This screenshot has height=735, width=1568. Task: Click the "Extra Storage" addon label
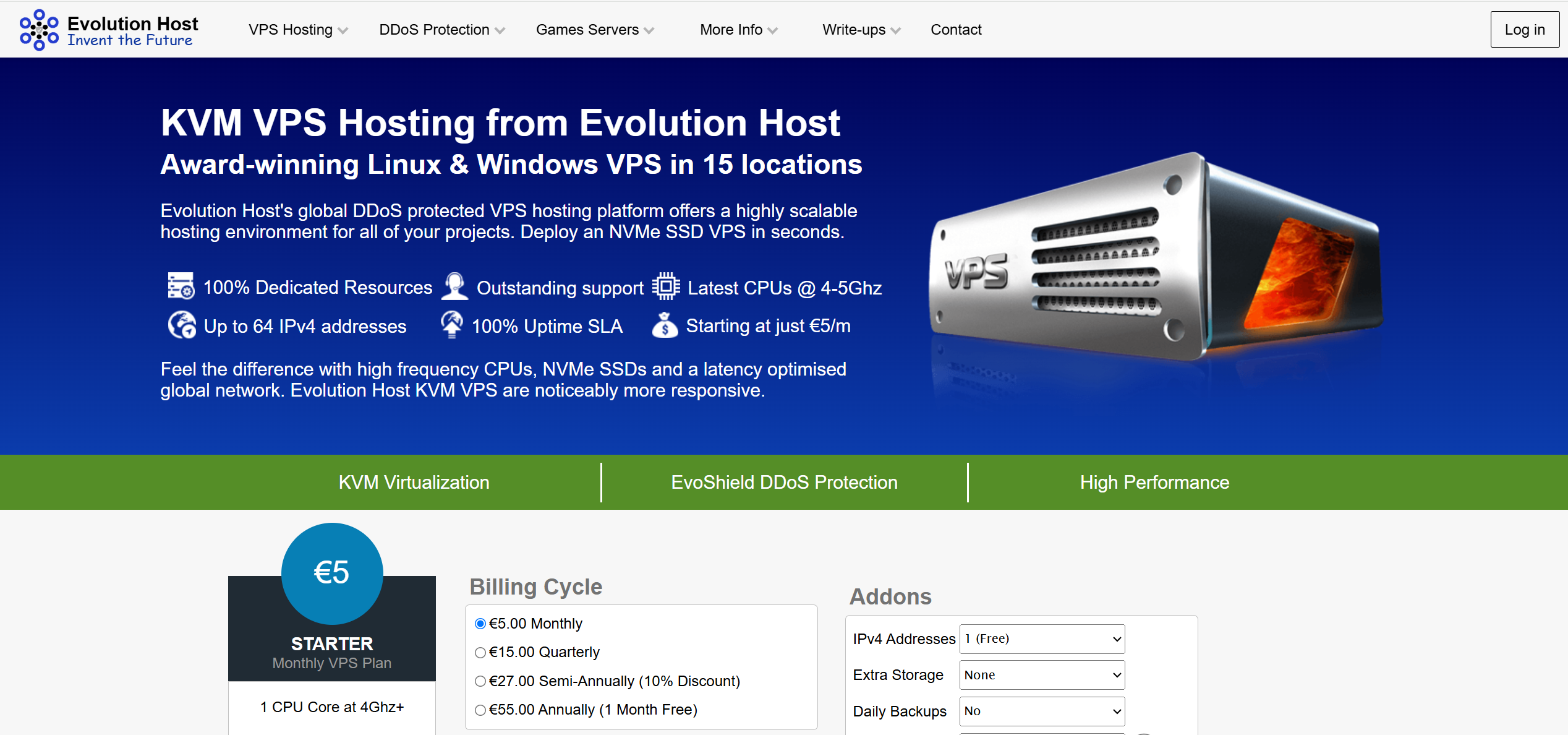[x=898, y=675]
